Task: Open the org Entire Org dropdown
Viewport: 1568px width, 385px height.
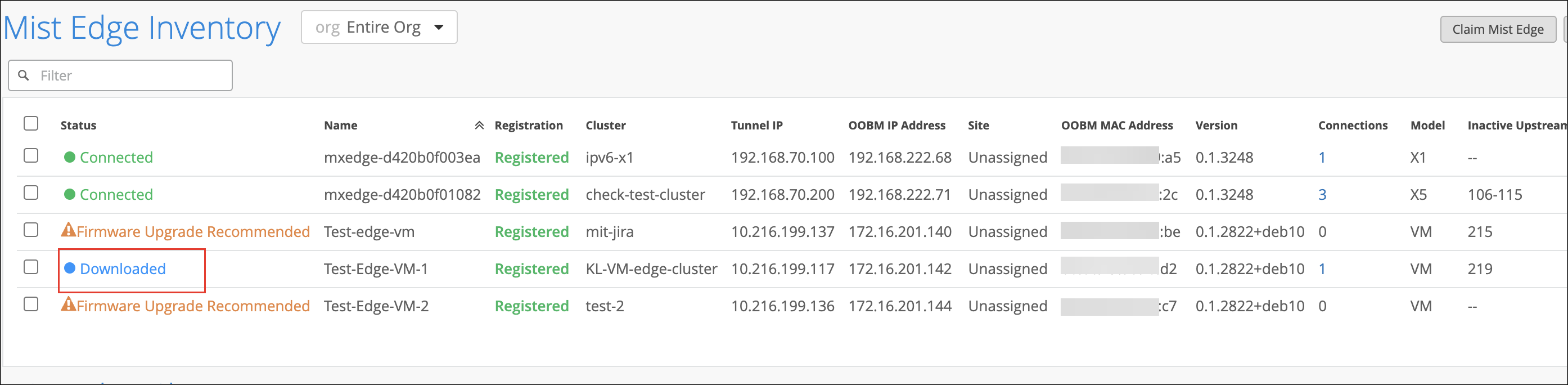Action: [x=379, y=28]
